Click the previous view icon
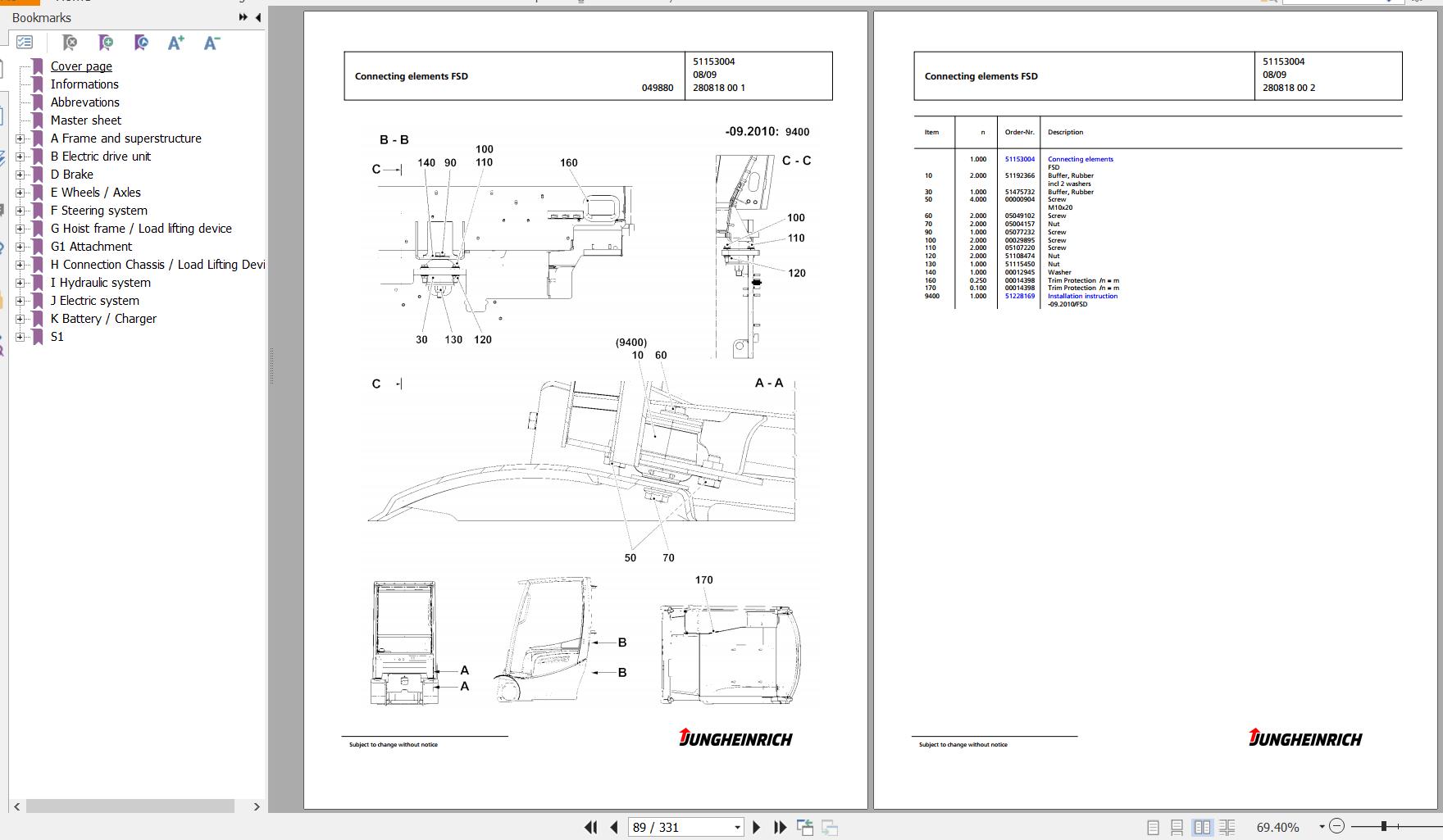This screenshot has height=840, width=1443. pyautogui.click(x=805, y=827)
